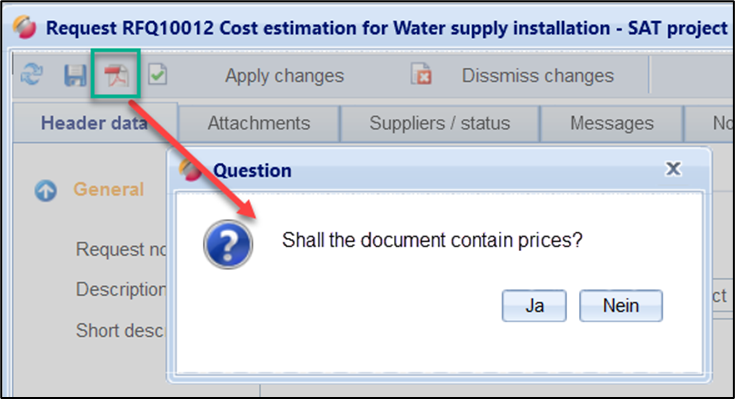Click the Dissmiss changes label

(x=538, y=75)
